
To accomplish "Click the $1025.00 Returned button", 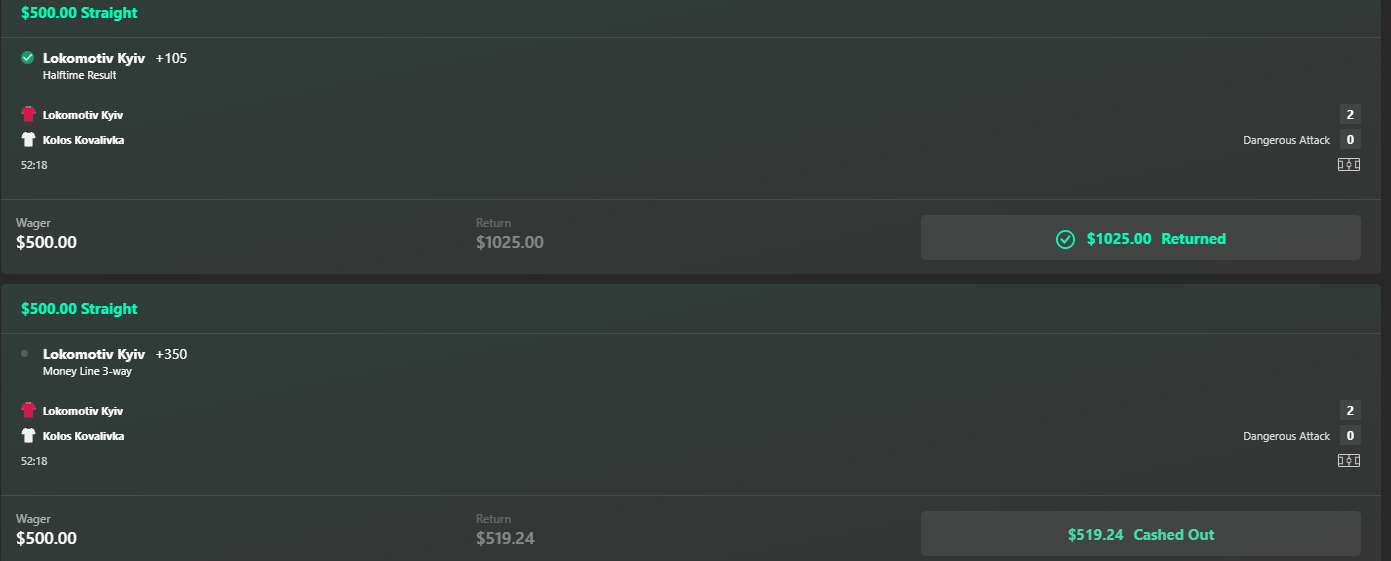I will point(1141,238).
